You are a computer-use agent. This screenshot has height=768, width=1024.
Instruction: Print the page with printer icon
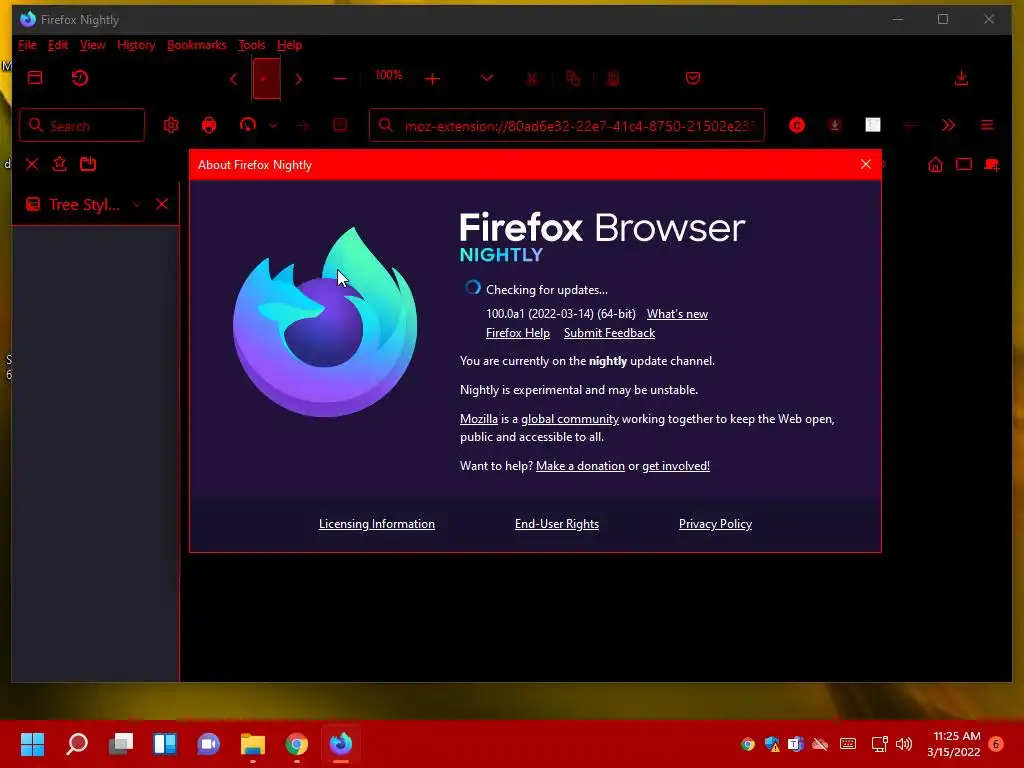(209, 125)
